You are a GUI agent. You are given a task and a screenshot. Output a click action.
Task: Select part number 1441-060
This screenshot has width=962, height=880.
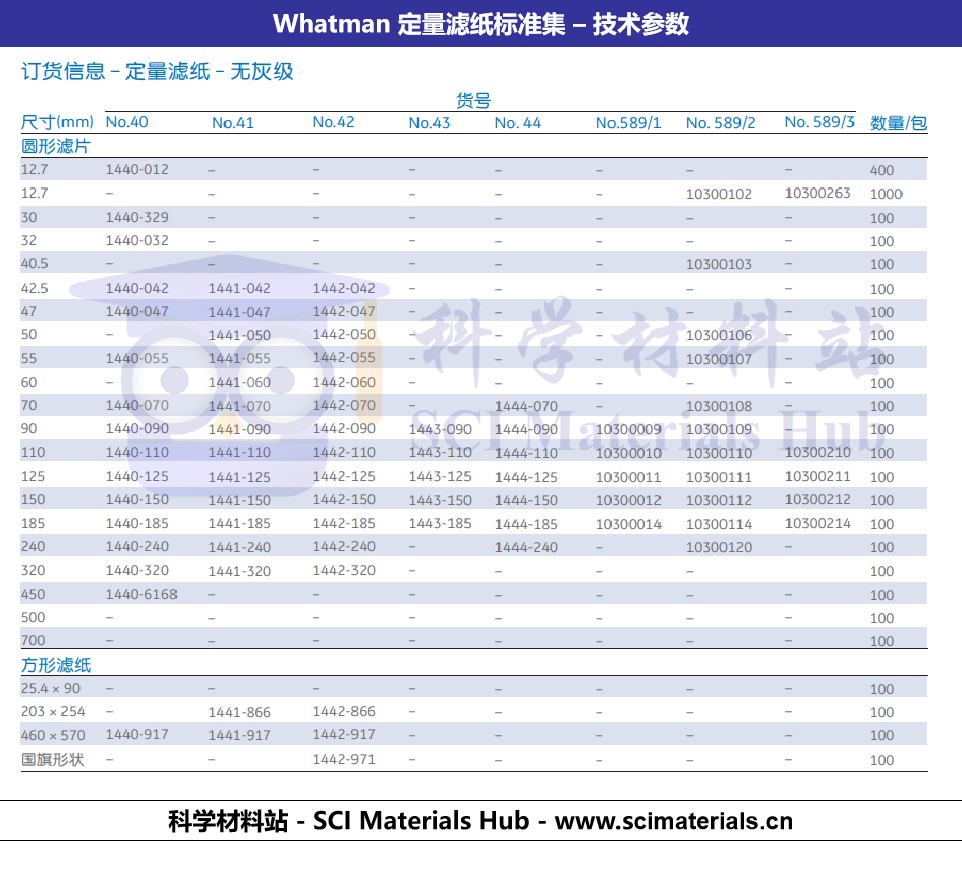coord(239,383)
